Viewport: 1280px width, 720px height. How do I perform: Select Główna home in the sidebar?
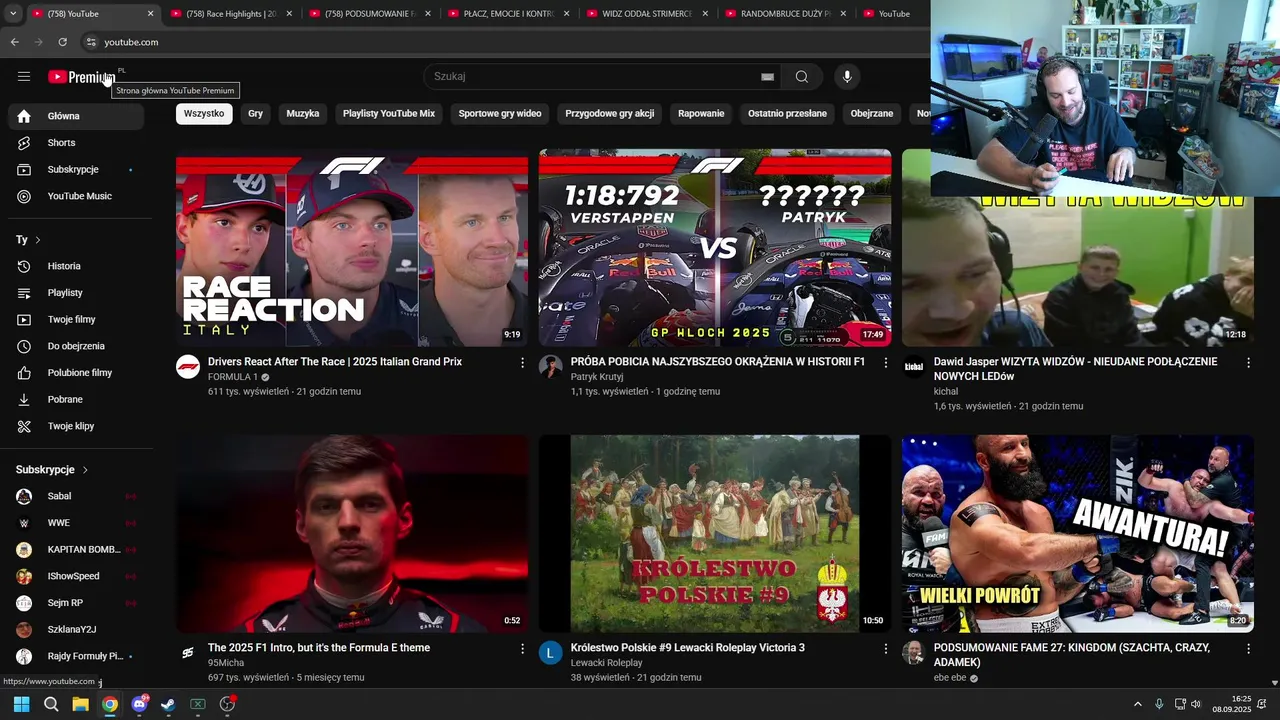[x=76, y=116]
